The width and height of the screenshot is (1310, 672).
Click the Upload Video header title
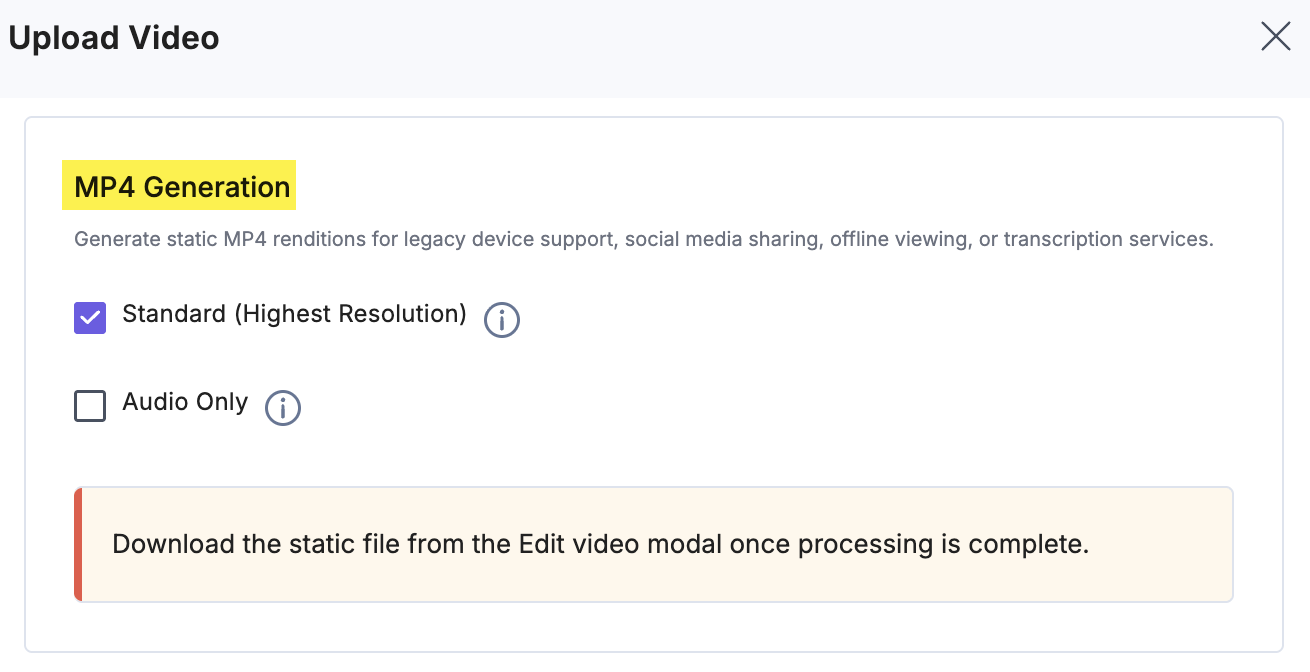(113, 37)
